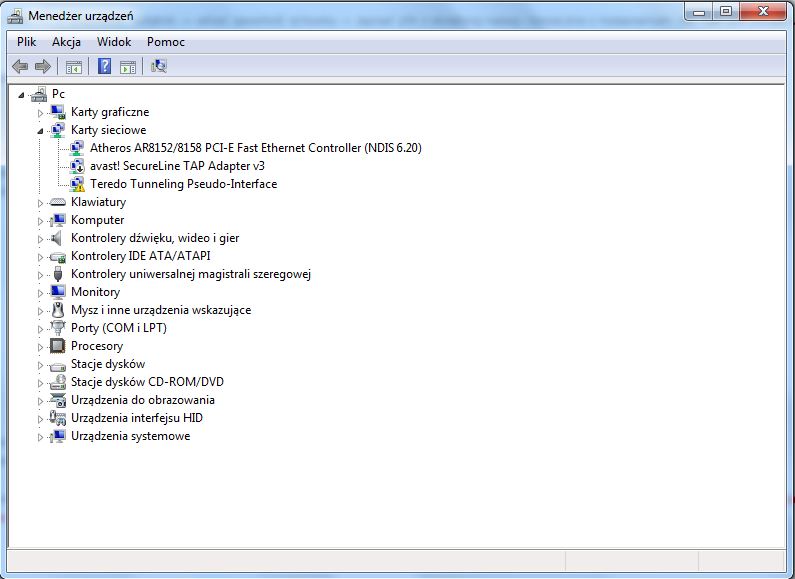Expand the Stacje dysków node
This screenshot has width=795, height=579.
tap(40, 365)
